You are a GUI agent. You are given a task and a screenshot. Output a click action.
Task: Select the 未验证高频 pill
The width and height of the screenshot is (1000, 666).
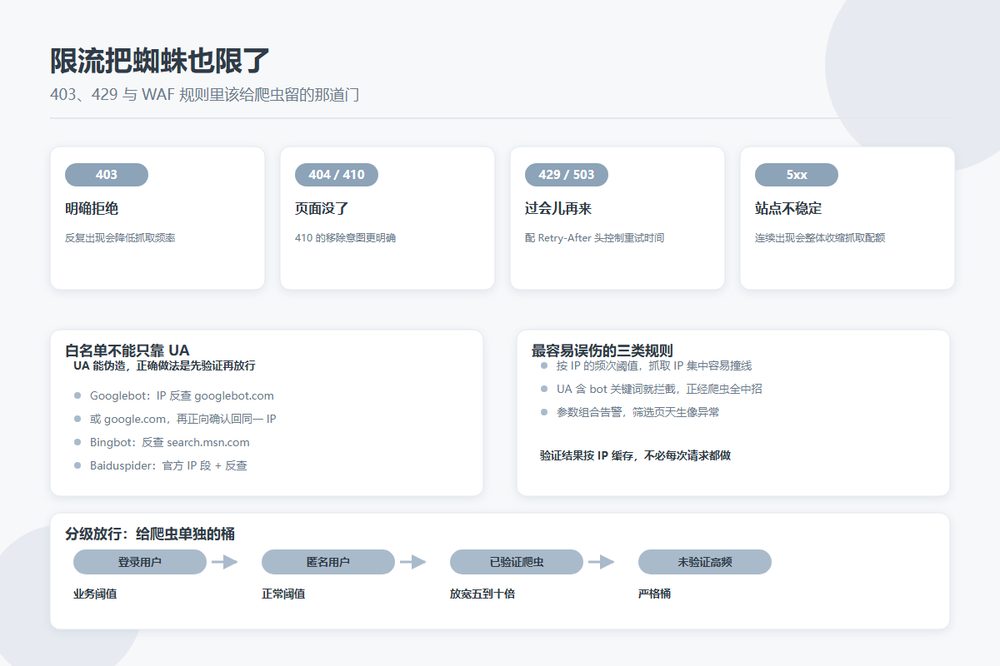coord(705,562)
